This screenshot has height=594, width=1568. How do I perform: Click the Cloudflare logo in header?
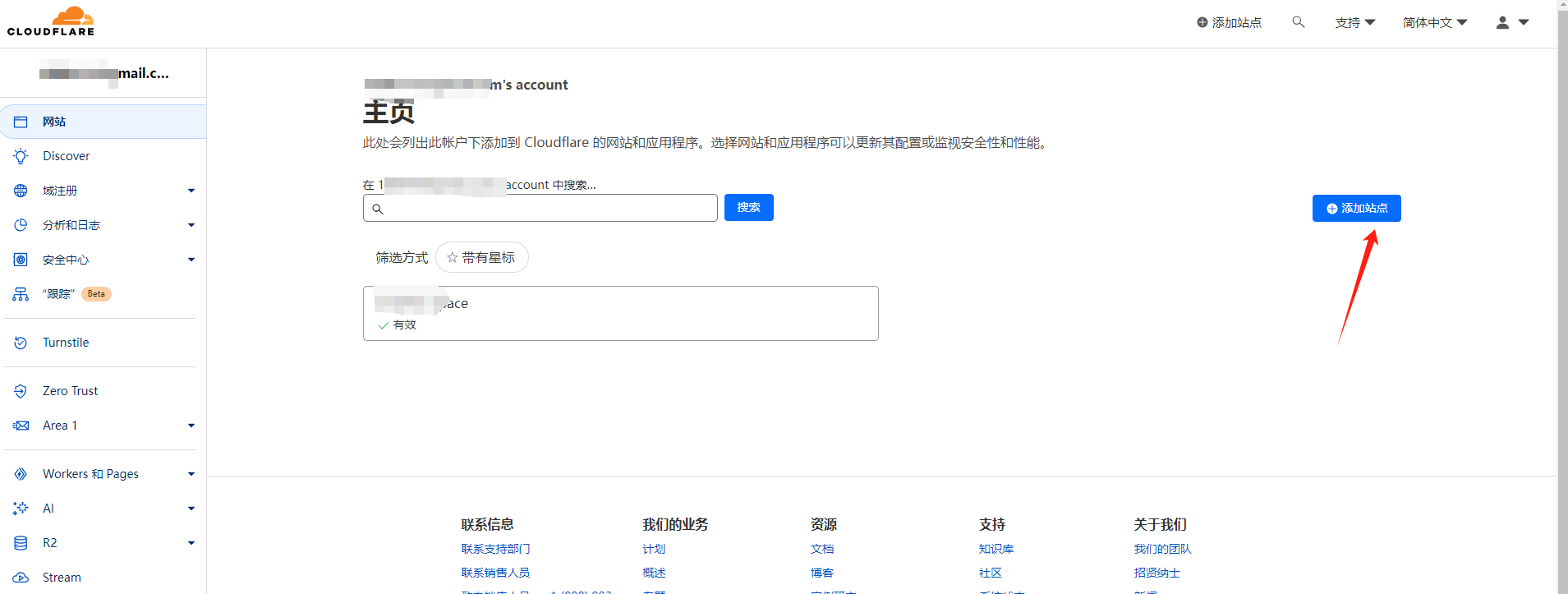51,21
